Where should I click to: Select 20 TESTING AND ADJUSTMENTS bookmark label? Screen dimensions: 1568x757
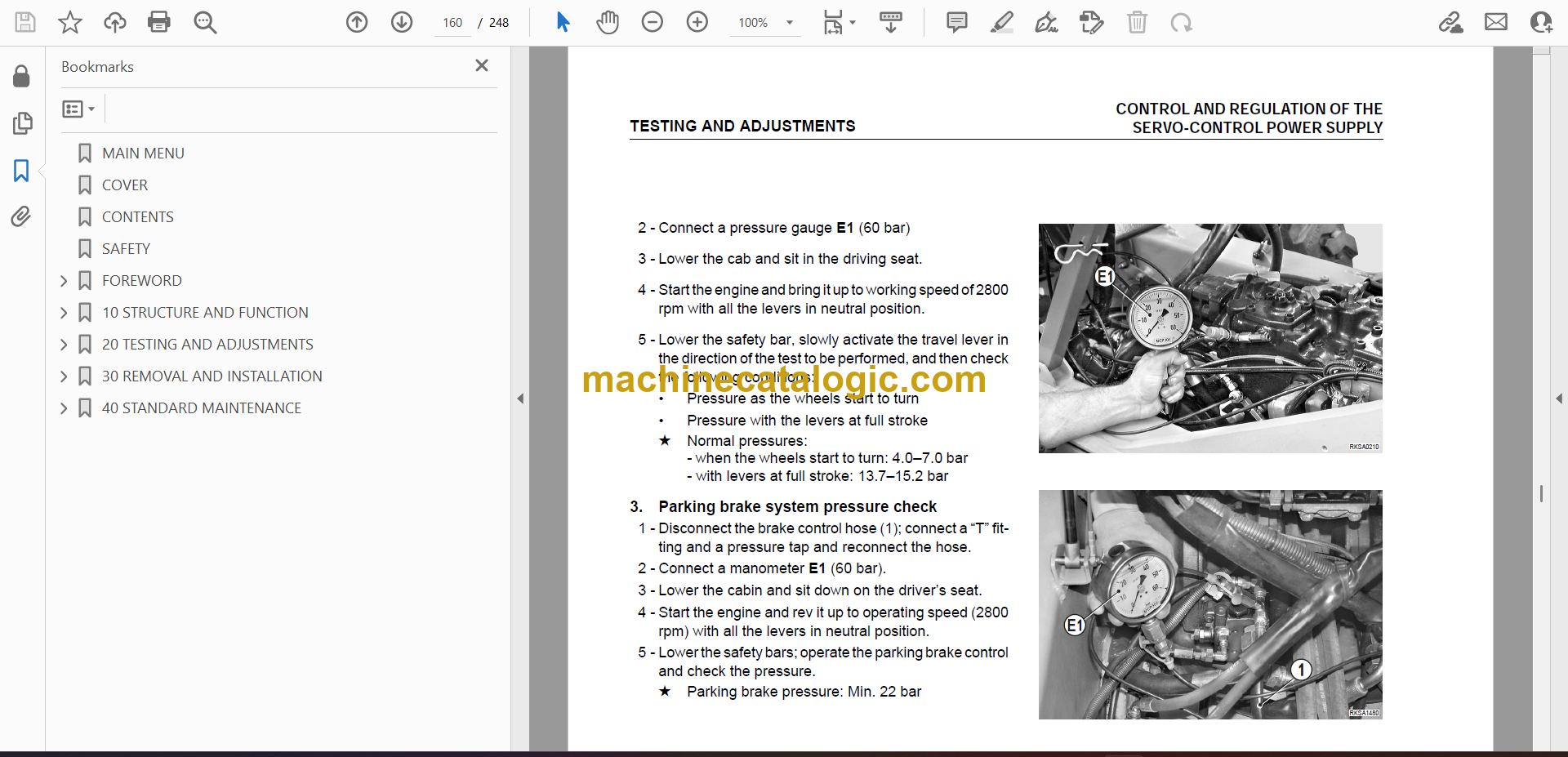click(x=207, y=344)
